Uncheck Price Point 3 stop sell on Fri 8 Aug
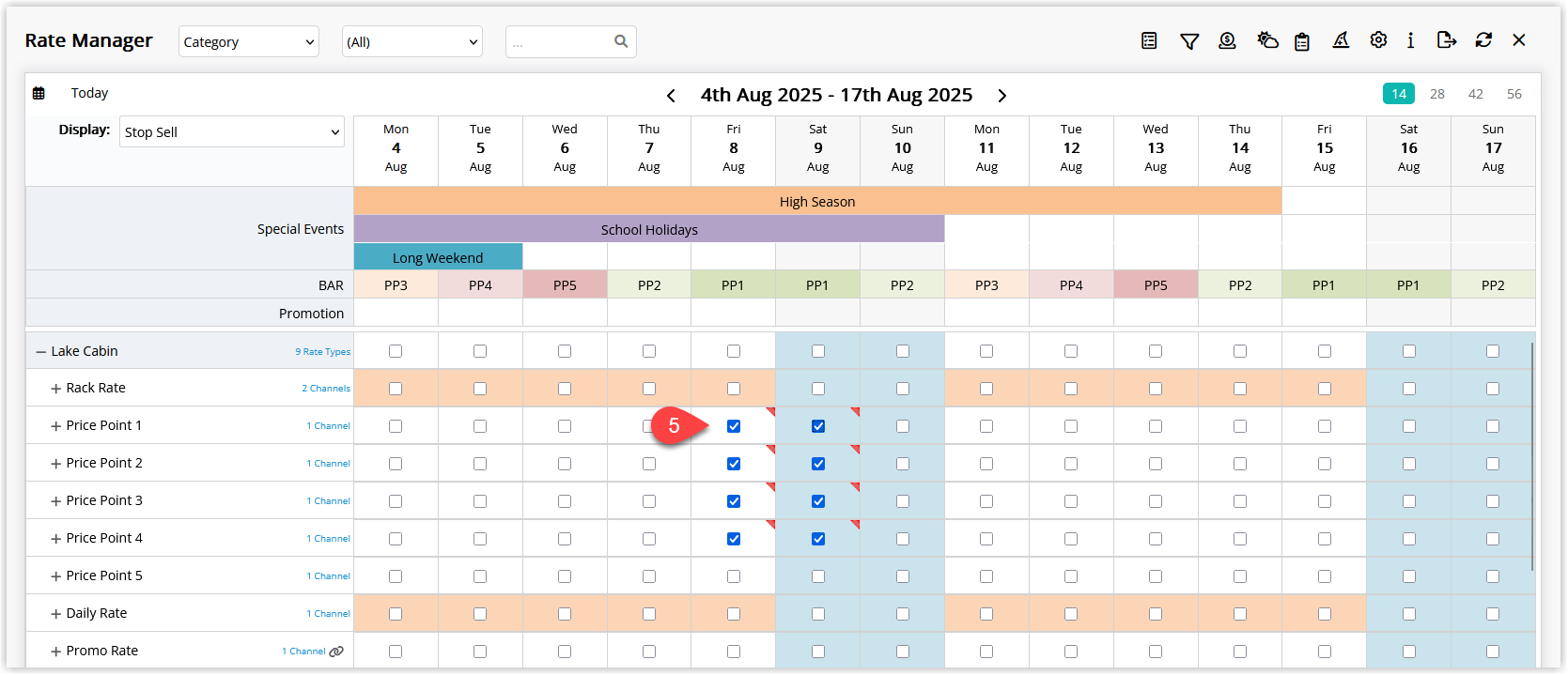The height and width of the screenshot is (675, 1568). point(734,501)
